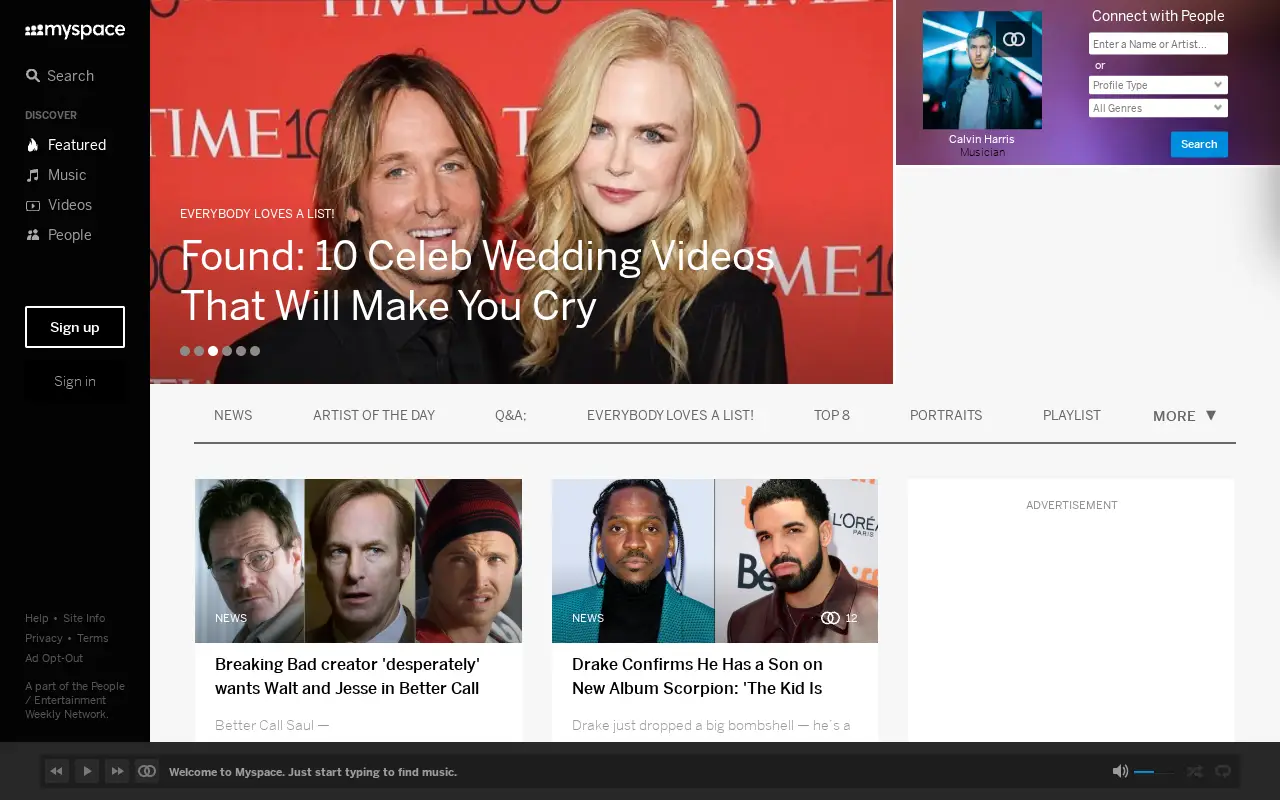The image size is (1280, 800).
Task: Select the EVERYBODY LOVES A LIST! tab in the category bar
Action: tap(670, 415)
